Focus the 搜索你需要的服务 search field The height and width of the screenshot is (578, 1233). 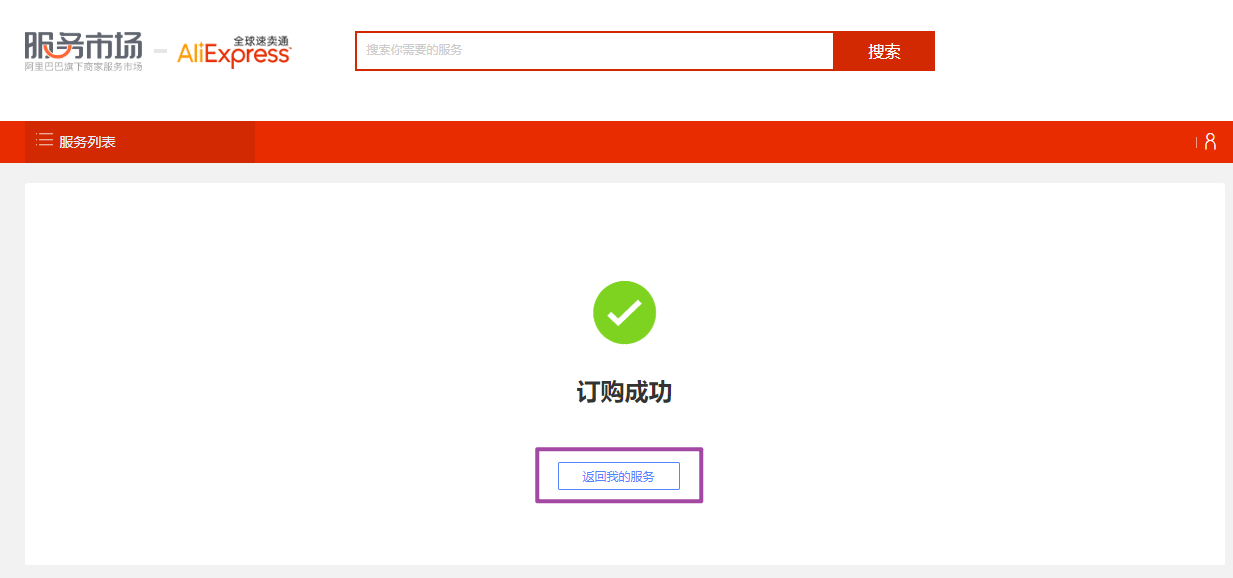(594, 51)
